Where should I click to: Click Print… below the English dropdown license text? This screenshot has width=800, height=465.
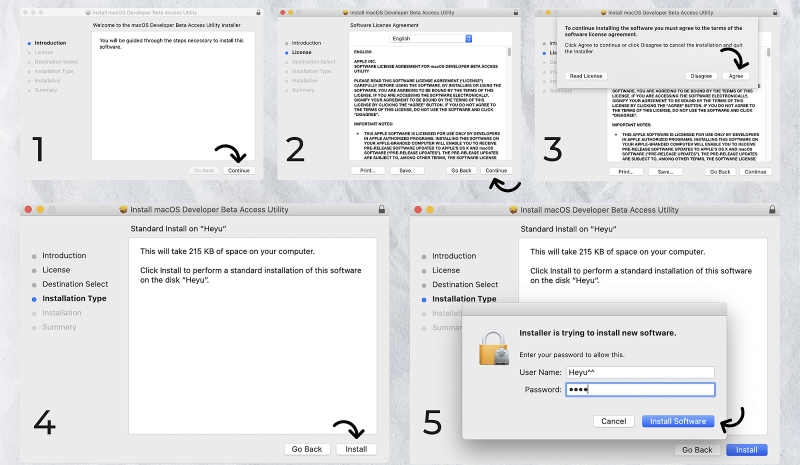[x=367, y=170]
